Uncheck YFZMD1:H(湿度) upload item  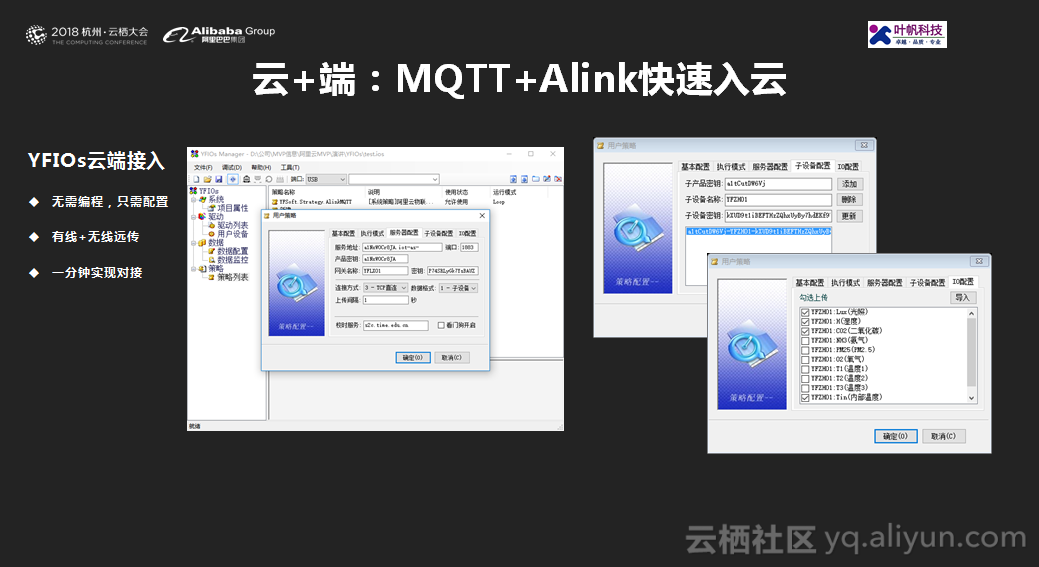(x=804, y=321)
